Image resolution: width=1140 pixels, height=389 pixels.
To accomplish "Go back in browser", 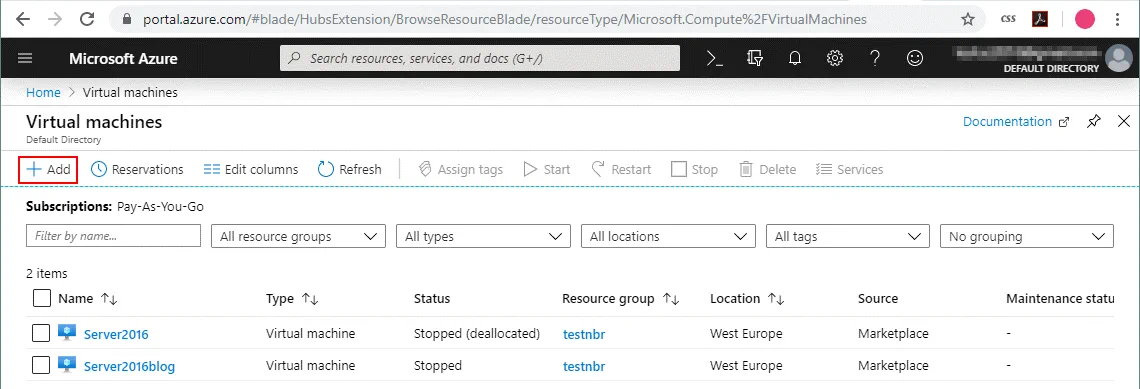I will pyautogui.click(x=22, y=19).
